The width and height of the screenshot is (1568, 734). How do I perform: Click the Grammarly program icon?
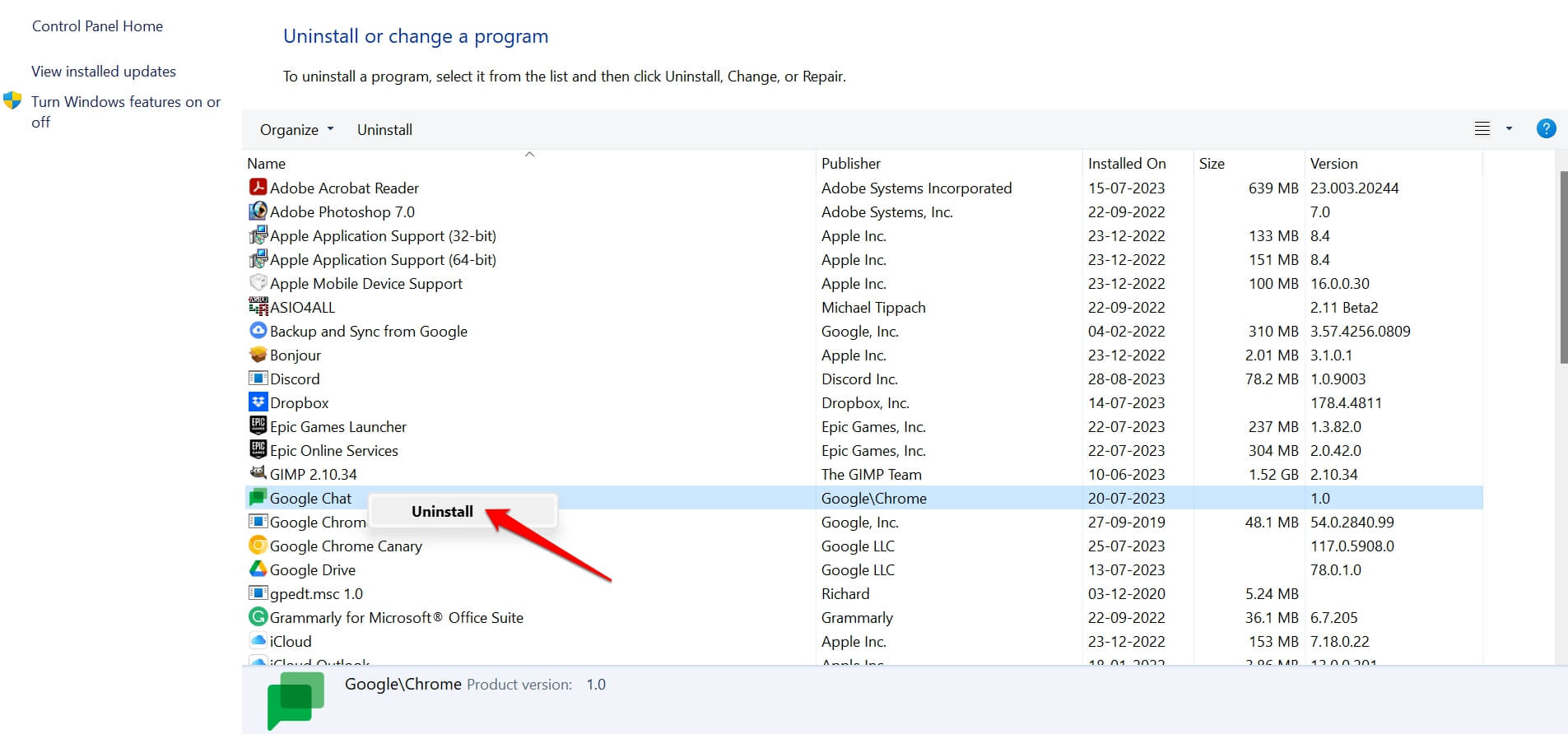pyautogui.click(x=258, y=617)
